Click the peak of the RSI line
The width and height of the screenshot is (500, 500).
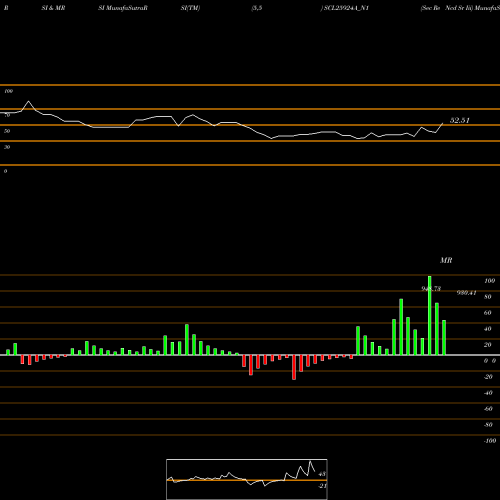click(x=28, y=101)
